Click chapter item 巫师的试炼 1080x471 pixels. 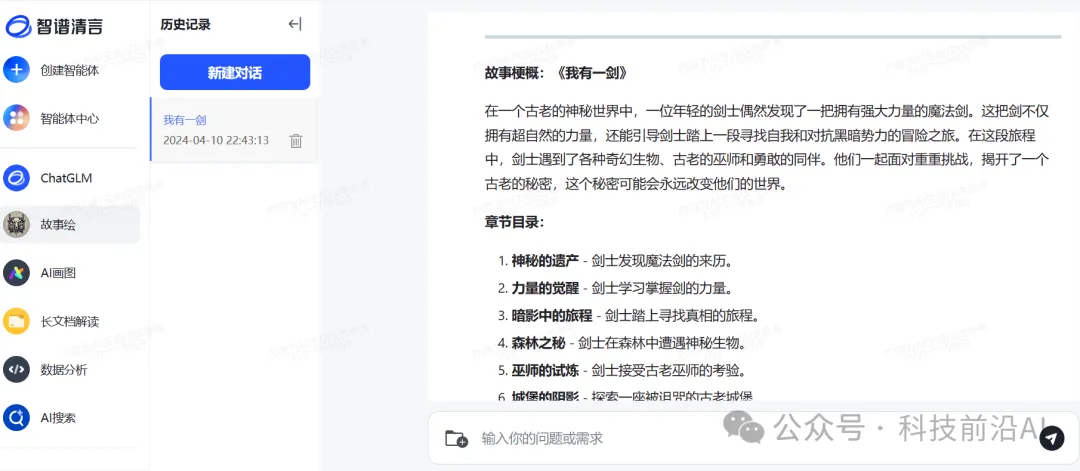pos(544,370)
